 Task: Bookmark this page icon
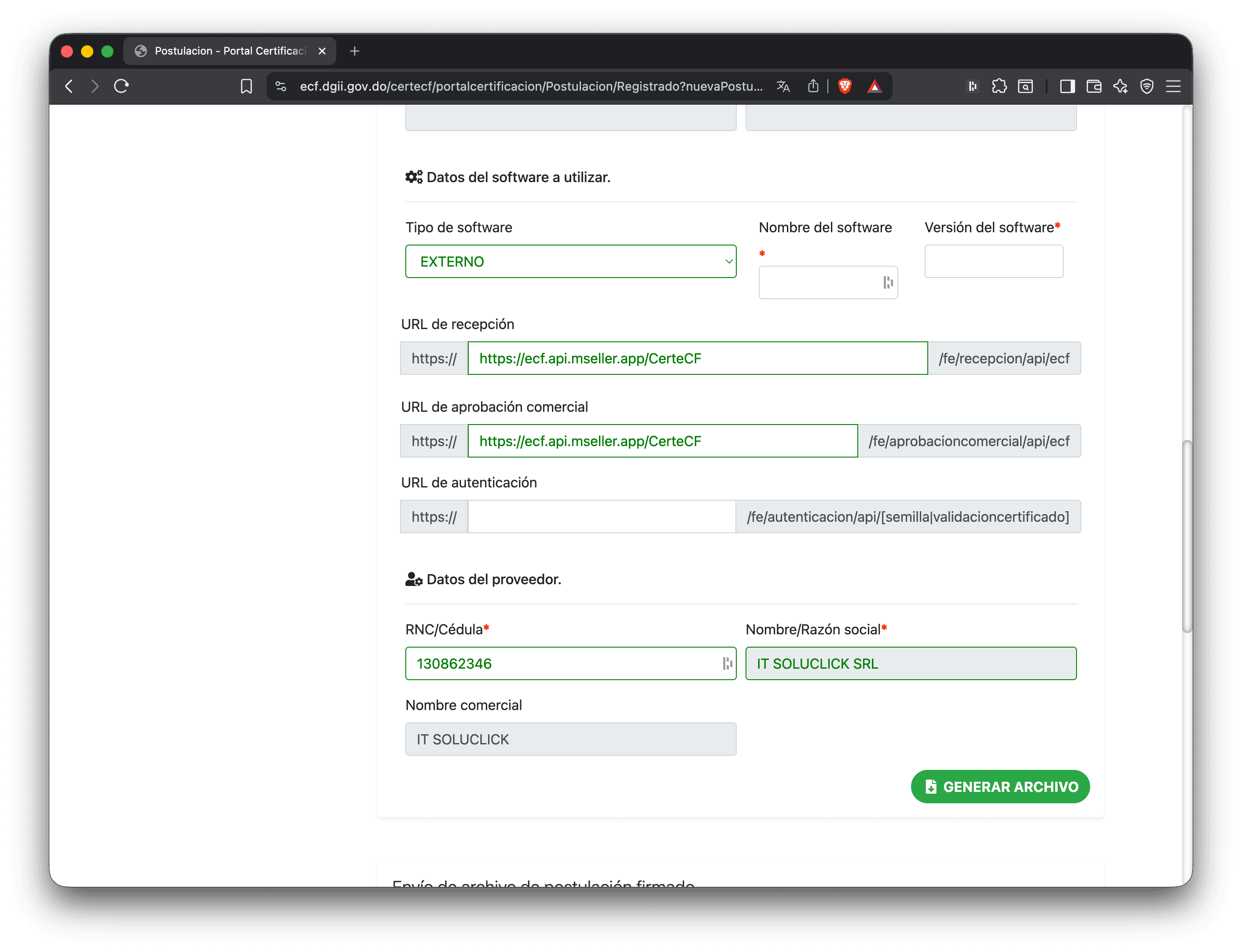(246, 86)
